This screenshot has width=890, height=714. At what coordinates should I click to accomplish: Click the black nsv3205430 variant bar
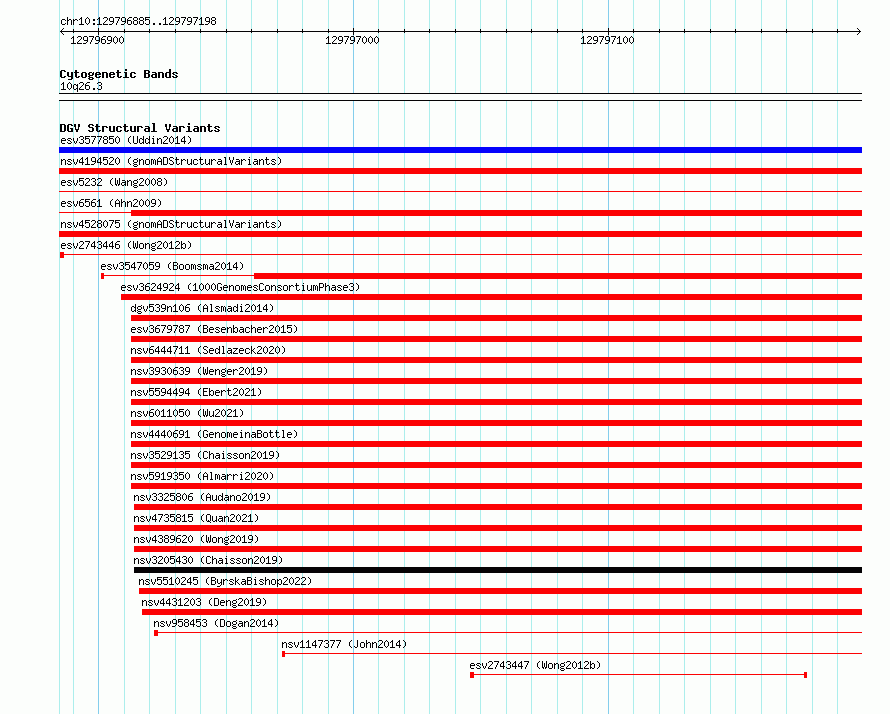coord(498,570)
